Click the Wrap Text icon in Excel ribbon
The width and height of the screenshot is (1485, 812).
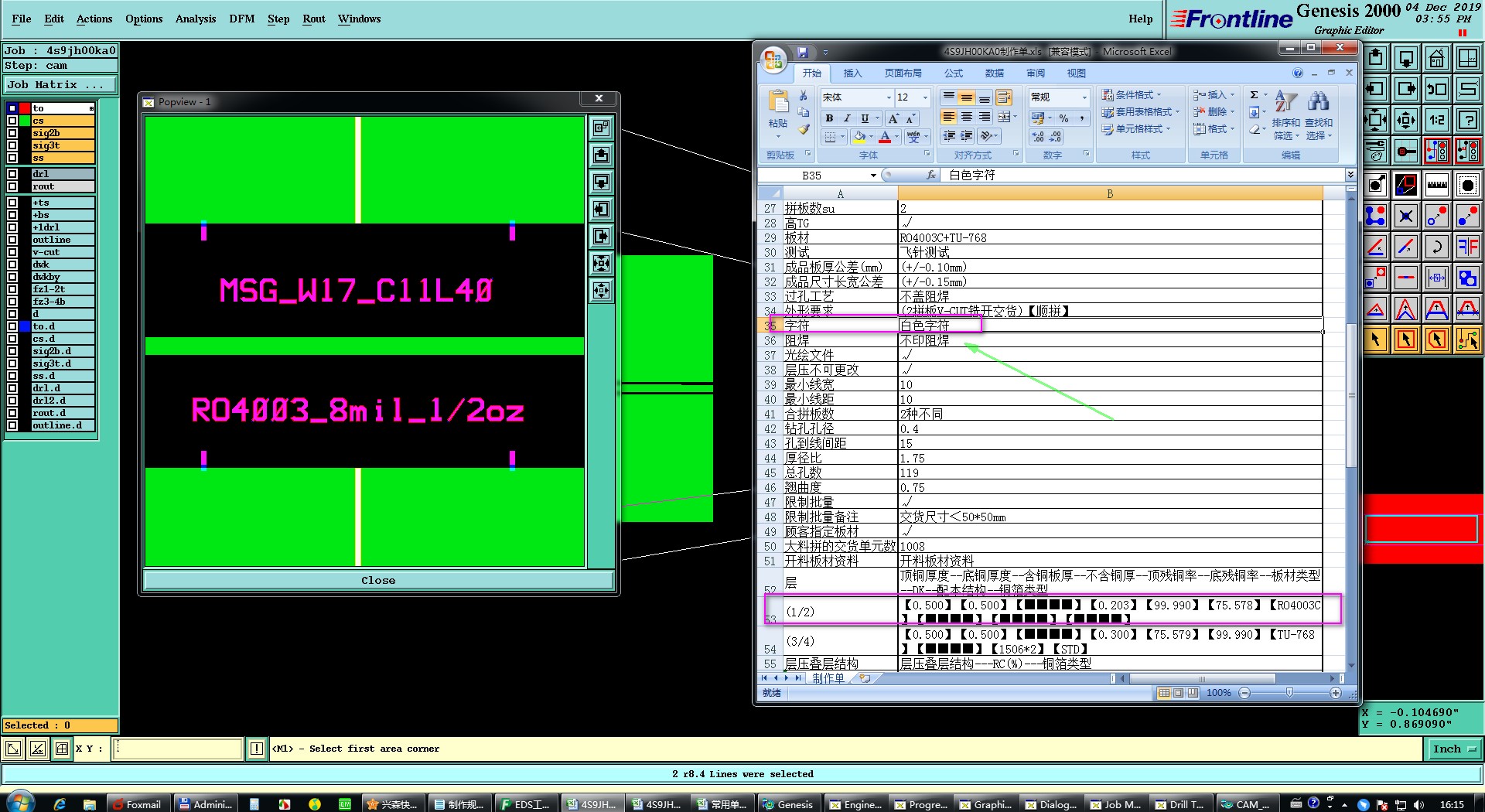[1004, 97]
